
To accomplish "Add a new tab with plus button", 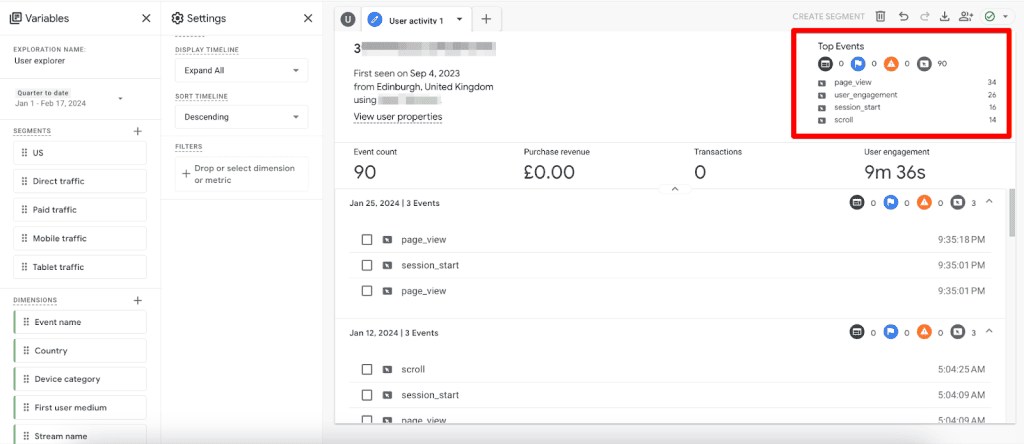I will (486, 20).
